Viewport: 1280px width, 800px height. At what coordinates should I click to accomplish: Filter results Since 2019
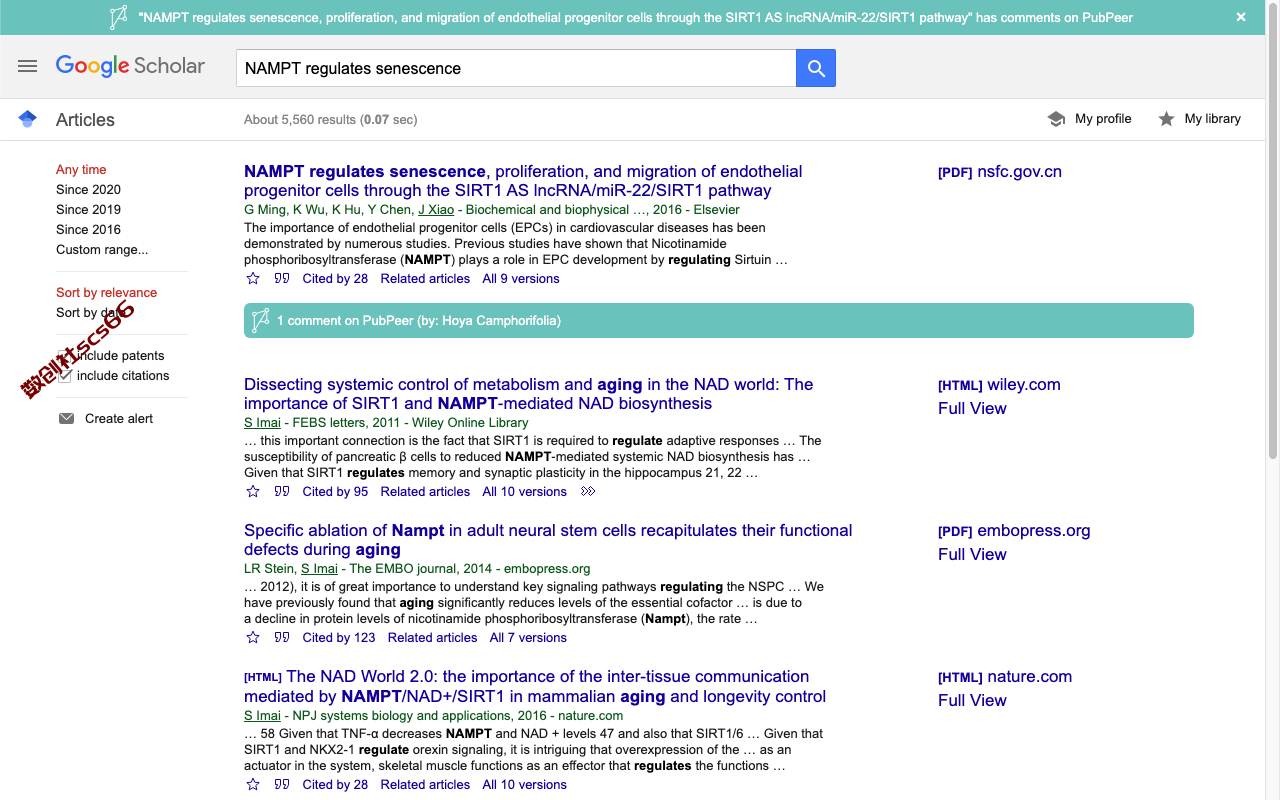(x=88, y=210)
